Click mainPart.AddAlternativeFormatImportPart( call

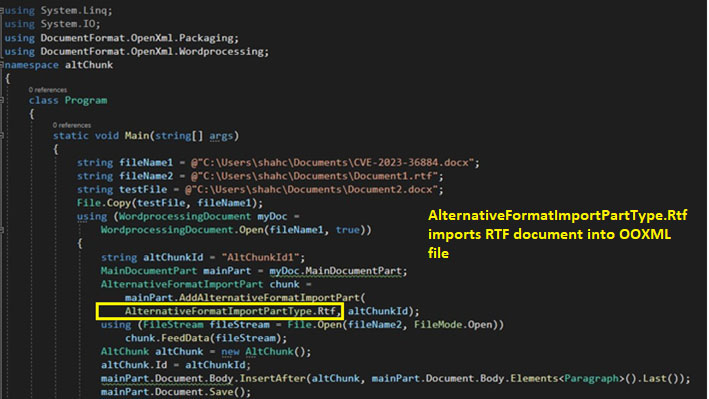[245, 298]
